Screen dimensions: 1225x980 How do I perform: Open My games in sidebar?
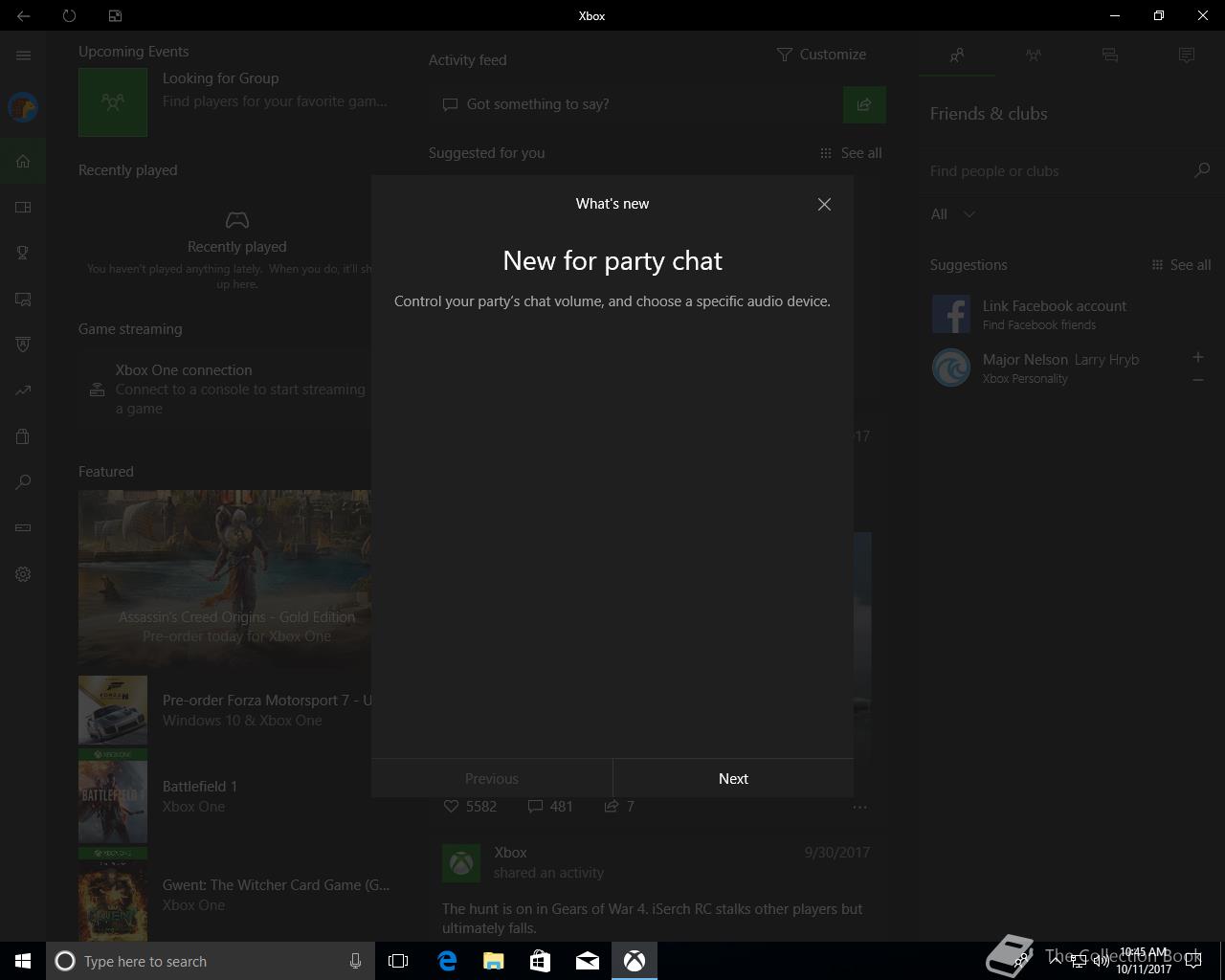tap(23, 207)
